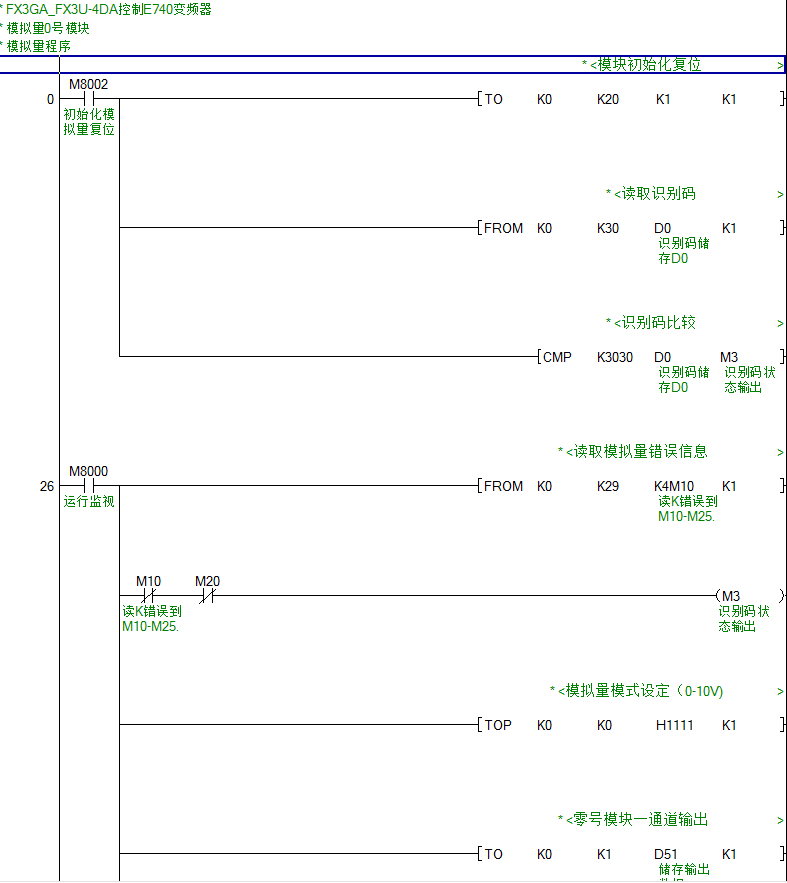Select the FROM instruction reading K30
The height and width of the screenshot is (883, 787).
(x=503, y=228)
